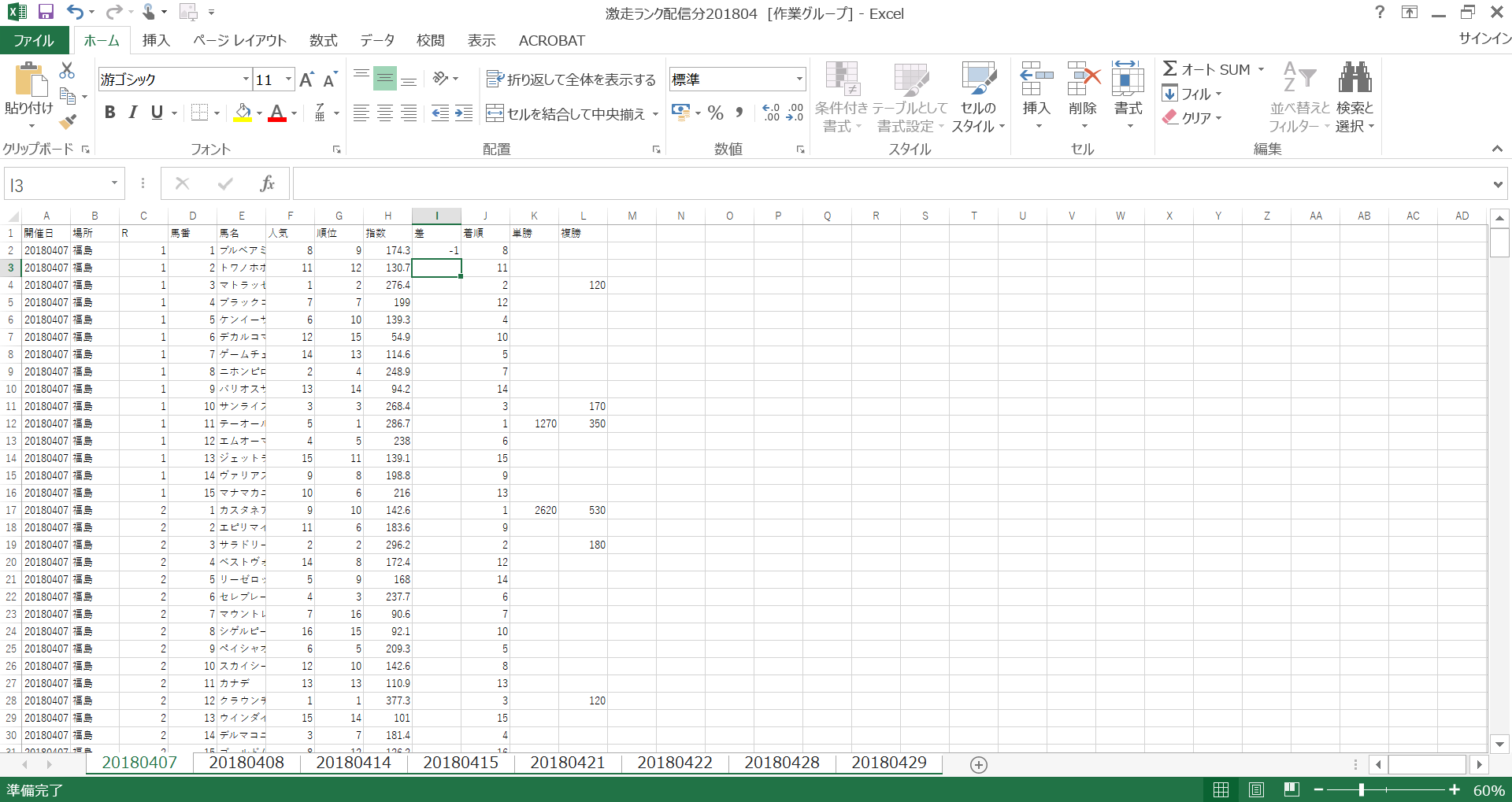This screenshot has height=802, width=1512.
Task: Apply yellow fill color swatch
Action: pos(243,113)
